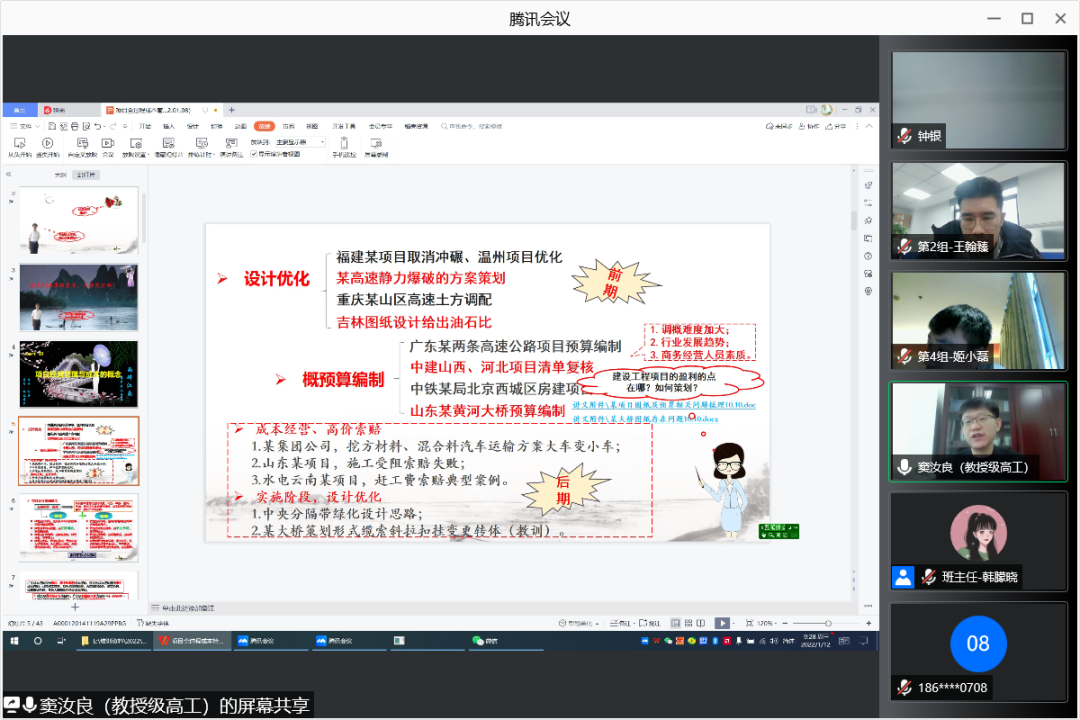This screenshot has height=720, width=1080.
Task: Click the slideshow play button in status bar
Action: point(722,623)
